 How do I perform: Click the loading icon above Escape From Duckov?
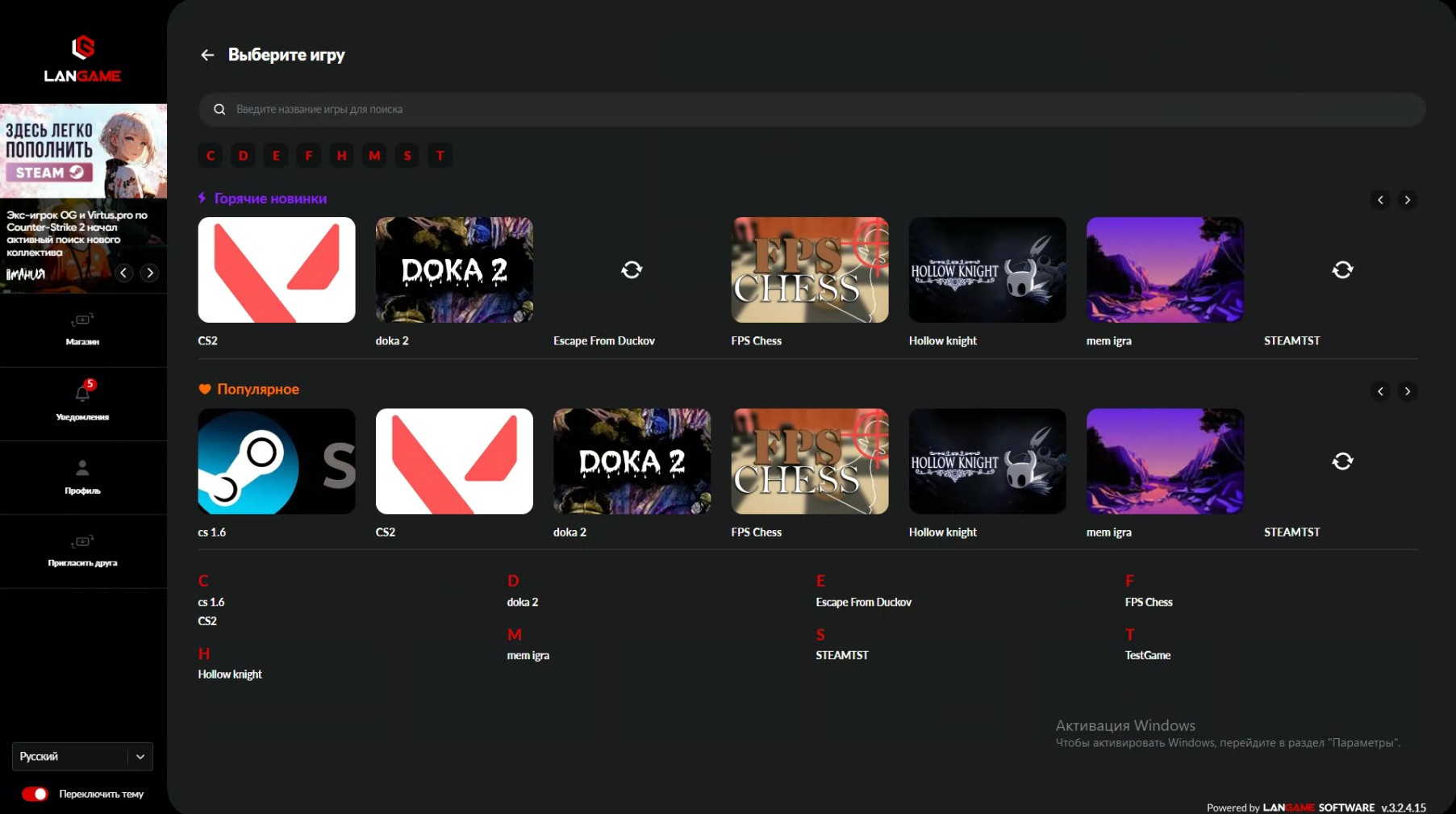(632, 269)
